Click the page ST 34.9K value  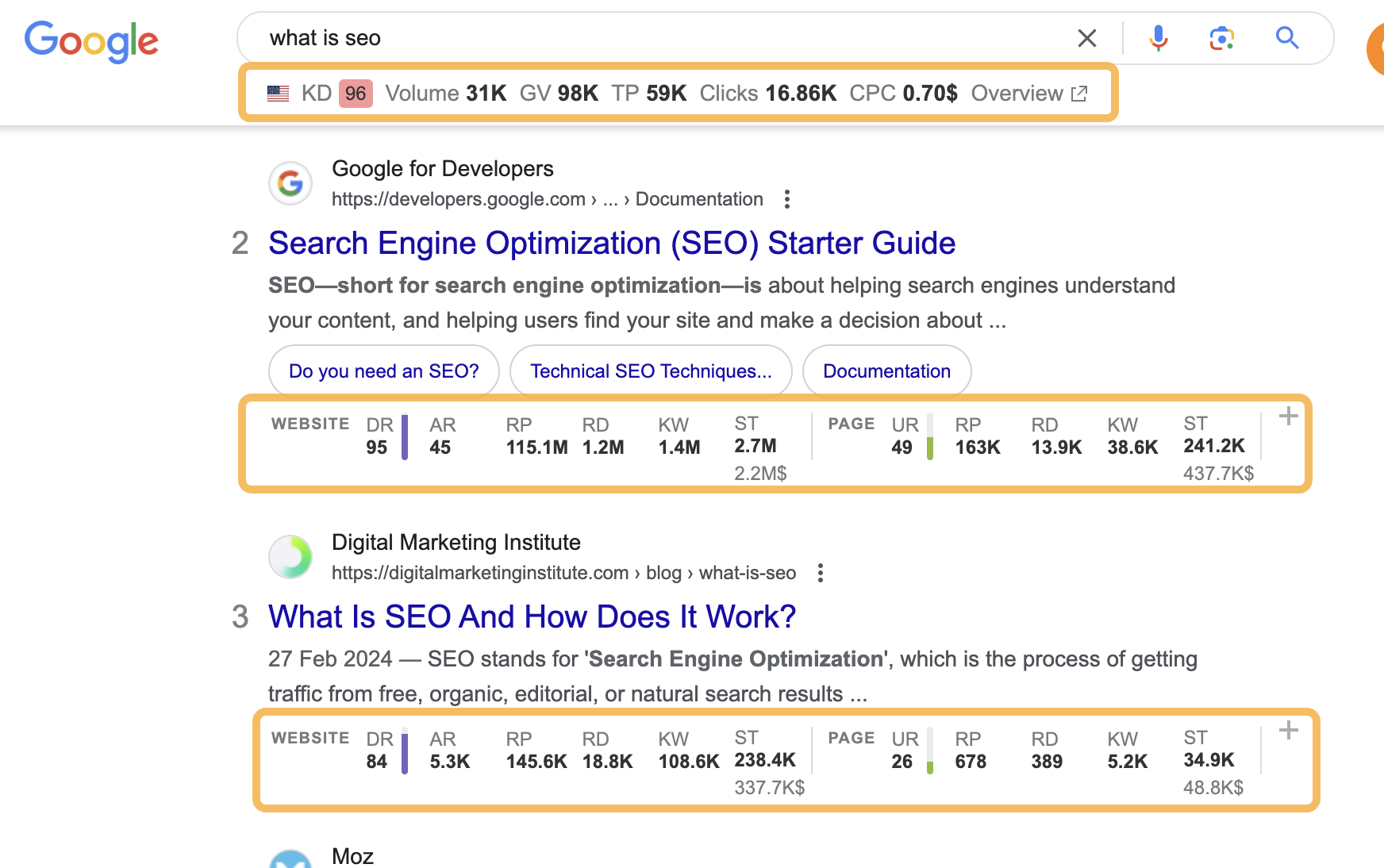tap(1209, 760)
